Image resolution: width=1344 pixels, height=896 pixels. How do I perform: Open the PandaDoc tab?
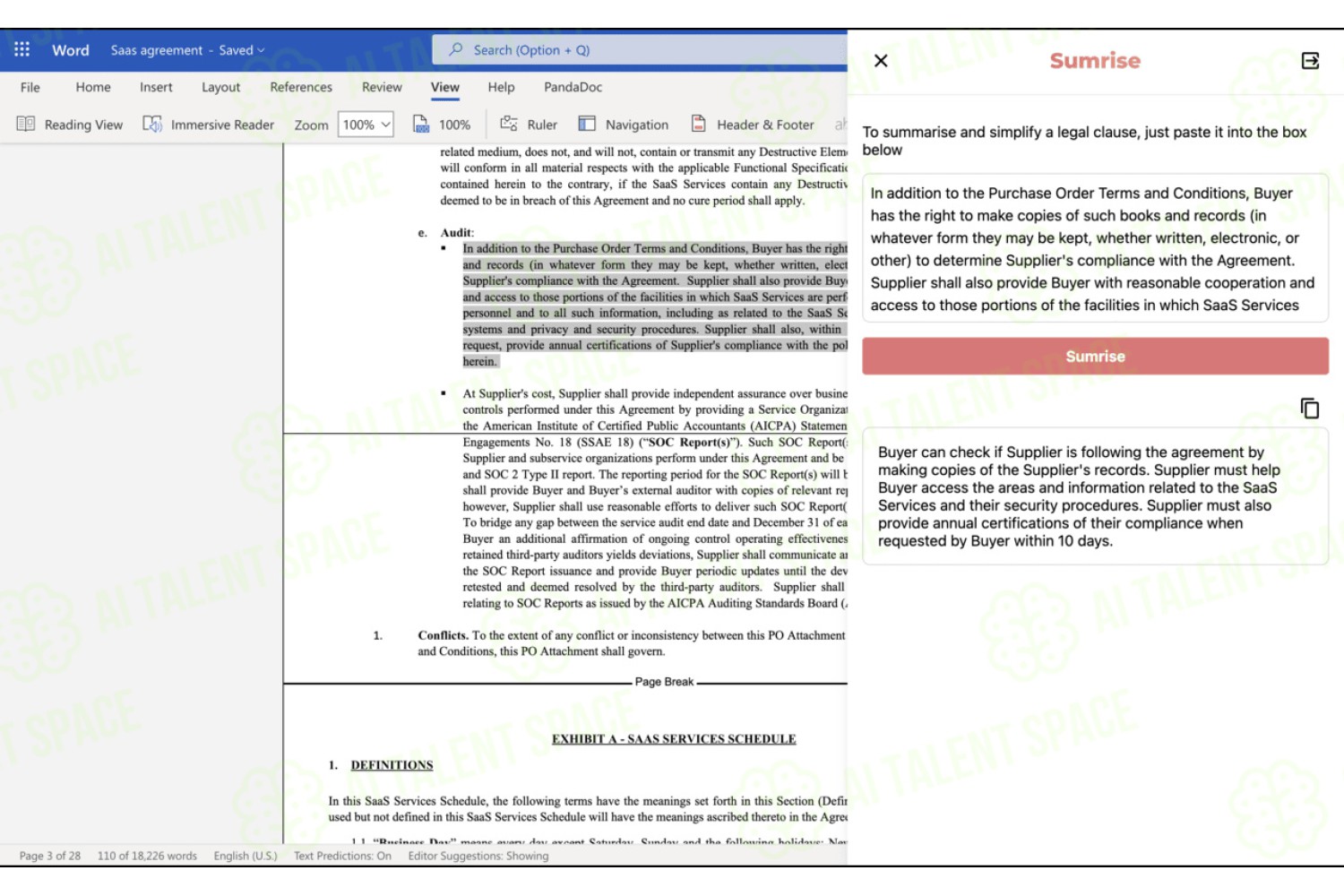[573, 87]
